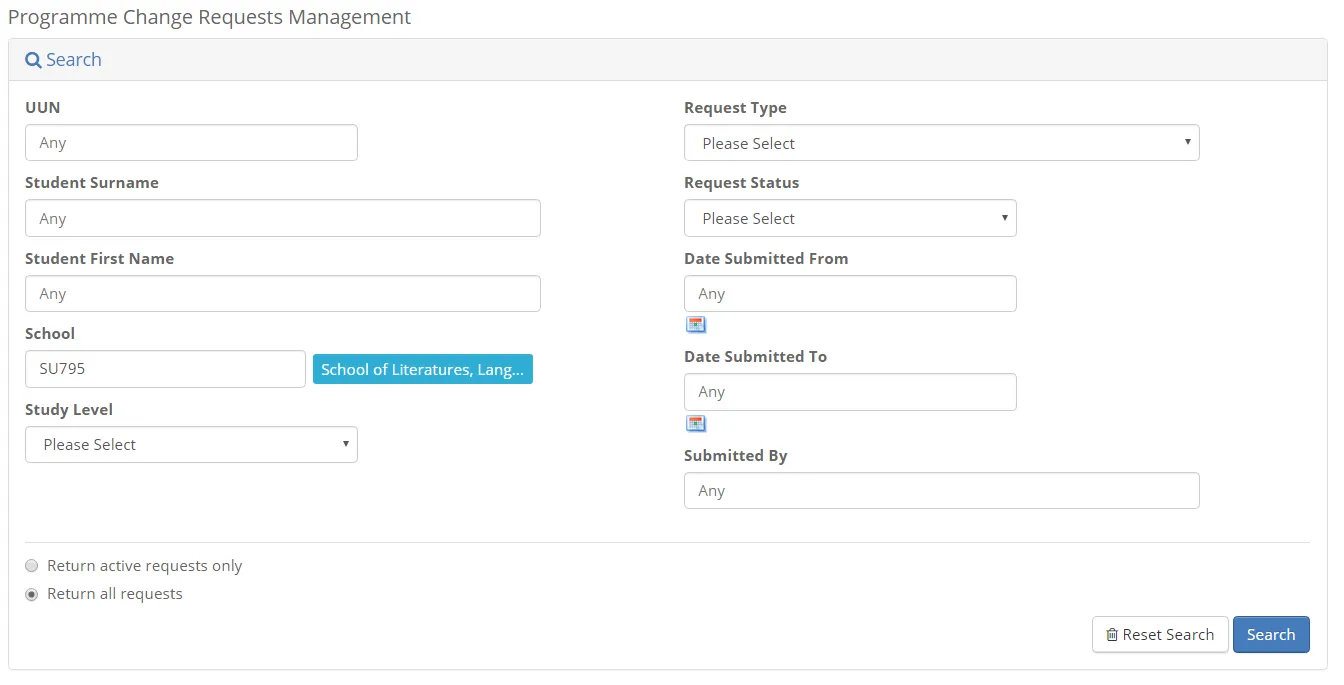The width and height of the screenshot is (1344, 685).
Task: Click the Submitted By text box
Action: pyautogui.click(x=941, y=490)
